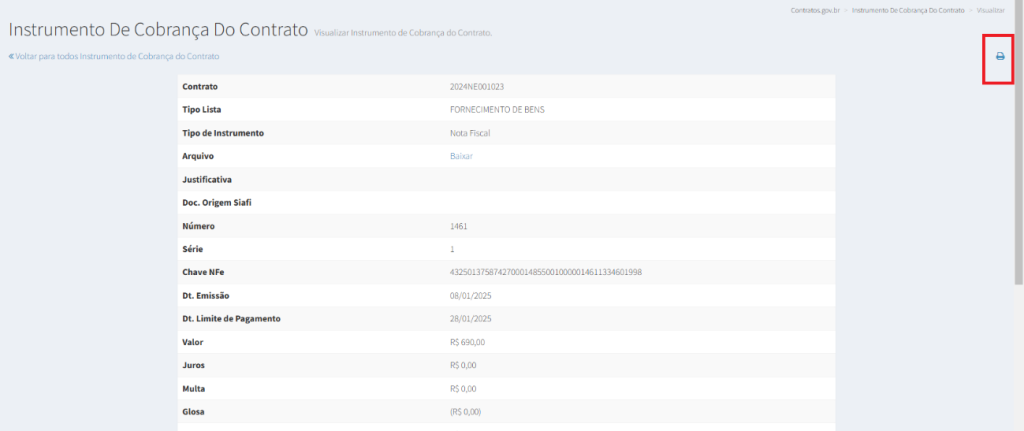Screen dimensions: 1024x431
Task: Click the Chave NFe key value
Action: tap(546, 272)
